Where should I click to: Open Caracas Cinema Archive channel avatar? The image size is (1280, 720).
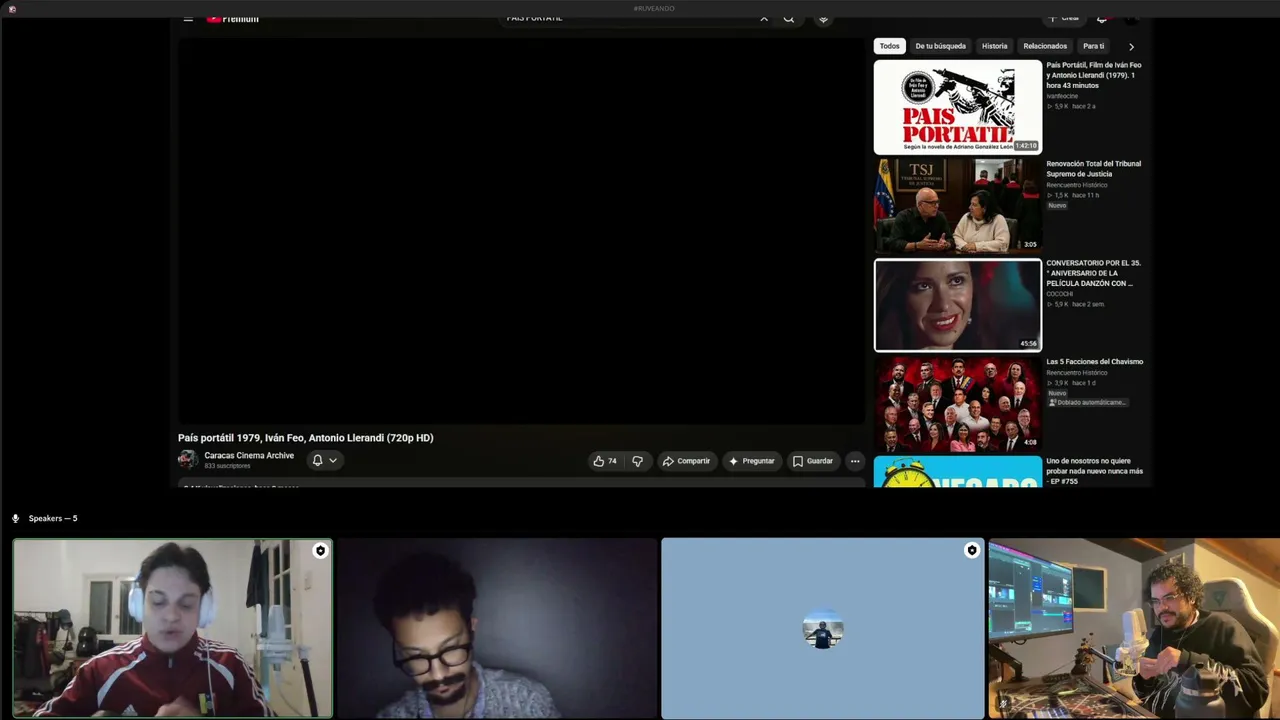(187, 460)
